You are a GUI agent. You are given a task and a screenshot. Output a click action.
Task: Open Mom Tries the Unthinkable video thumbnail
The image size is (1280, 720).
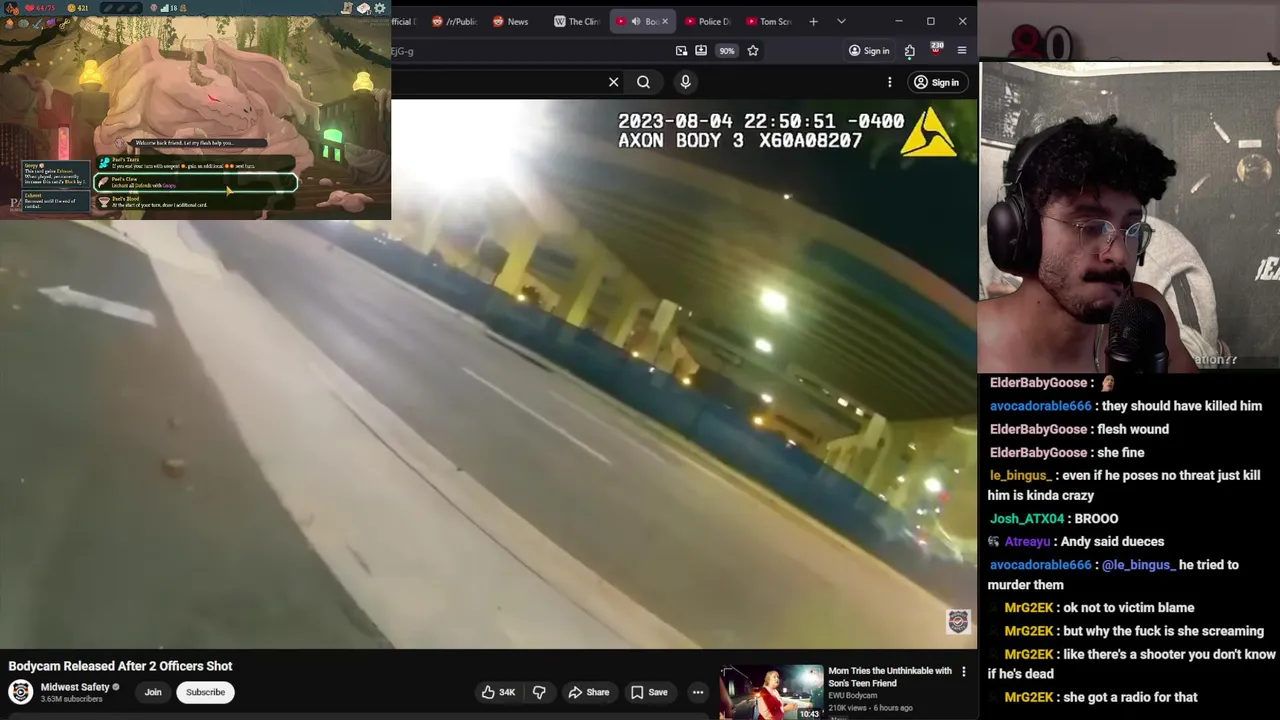click(x=771, y=691)
